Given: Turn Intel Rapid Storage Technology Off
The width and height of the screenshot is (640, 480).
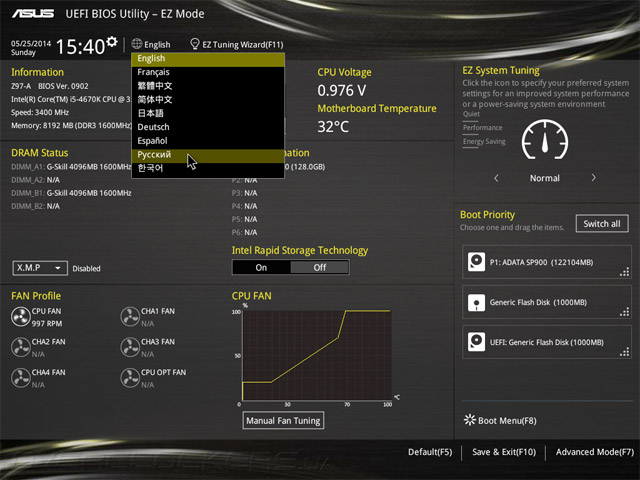Looking at the screenshot, I should pos(320,267).
